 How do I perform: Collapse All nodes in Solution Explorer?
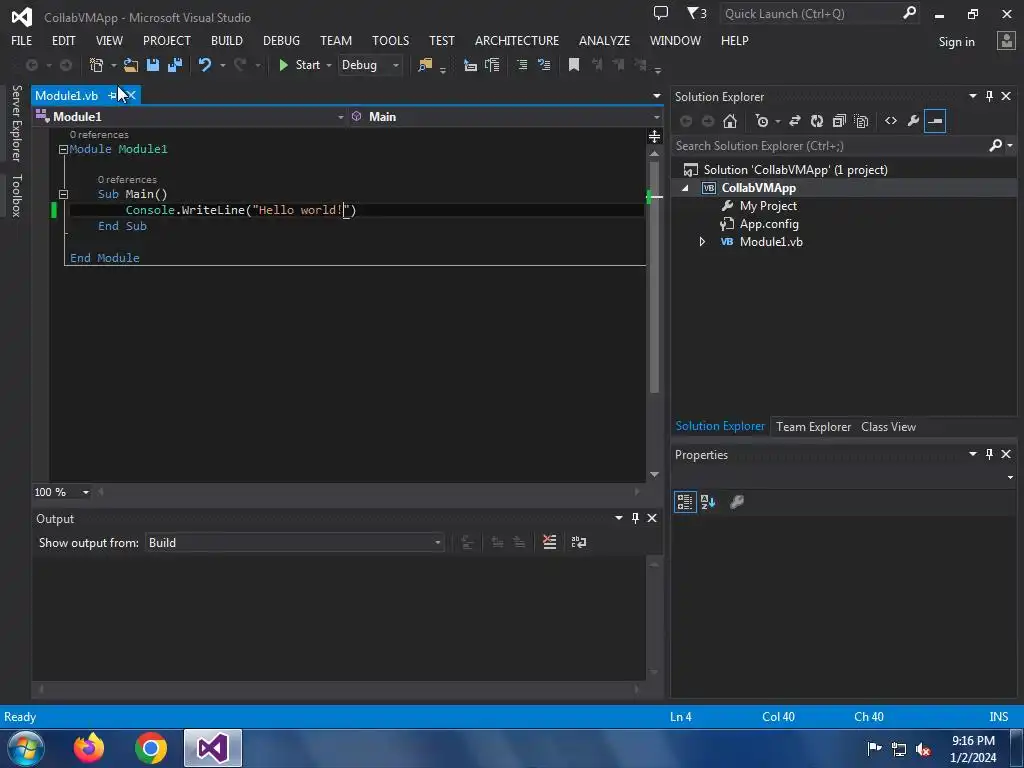(839, 121)
